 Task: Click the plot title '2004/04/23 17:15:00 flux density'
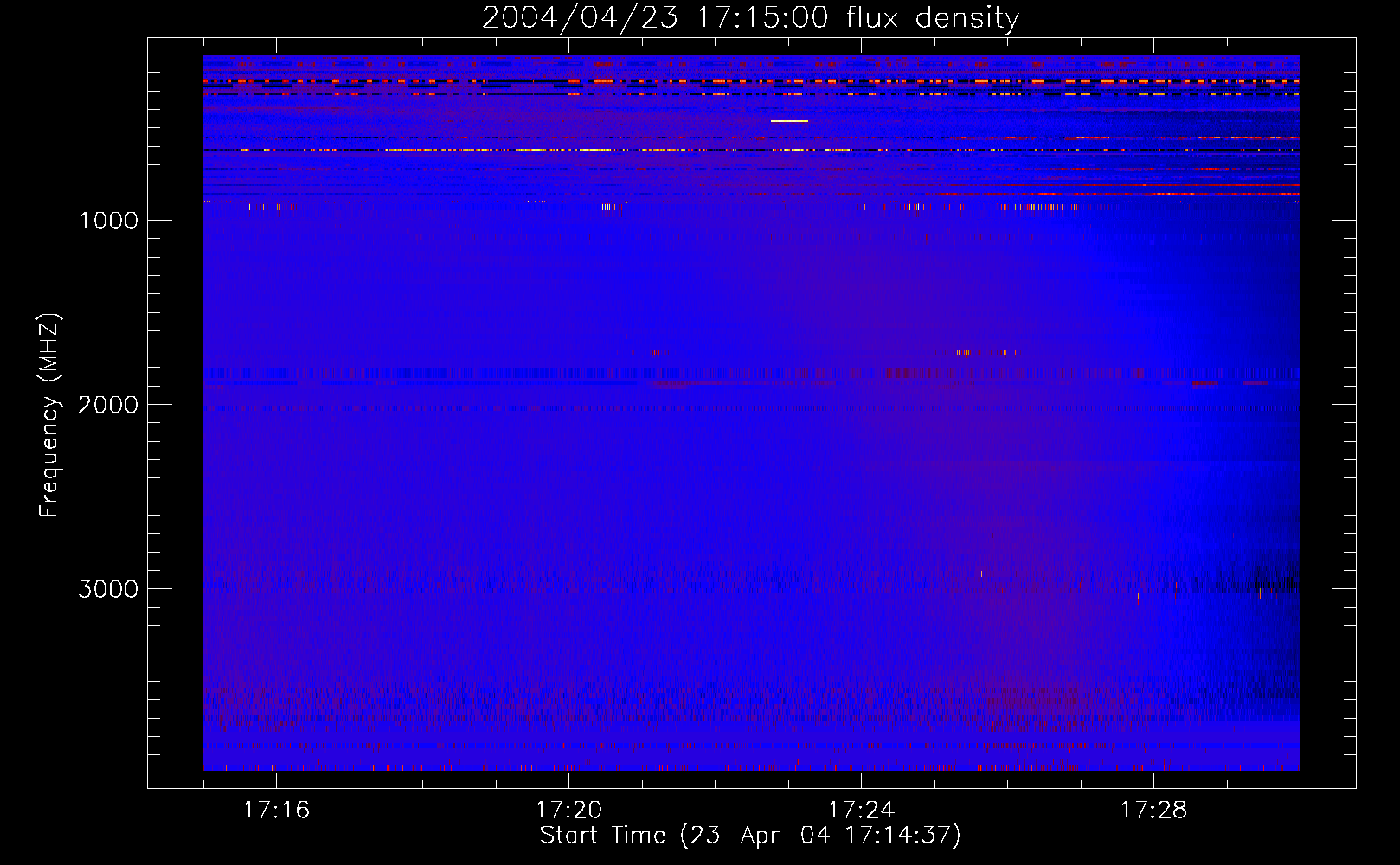point(750,17)
